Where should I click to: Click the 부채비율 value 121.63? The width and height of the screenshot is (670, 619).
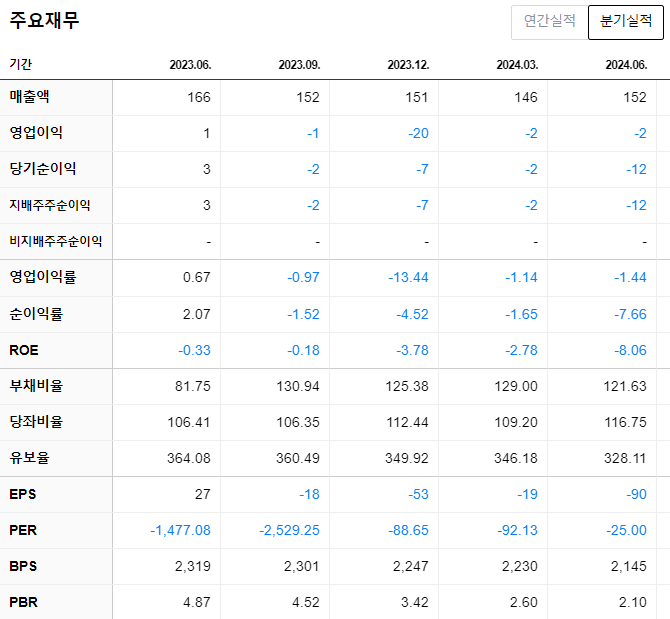[625, 386]
